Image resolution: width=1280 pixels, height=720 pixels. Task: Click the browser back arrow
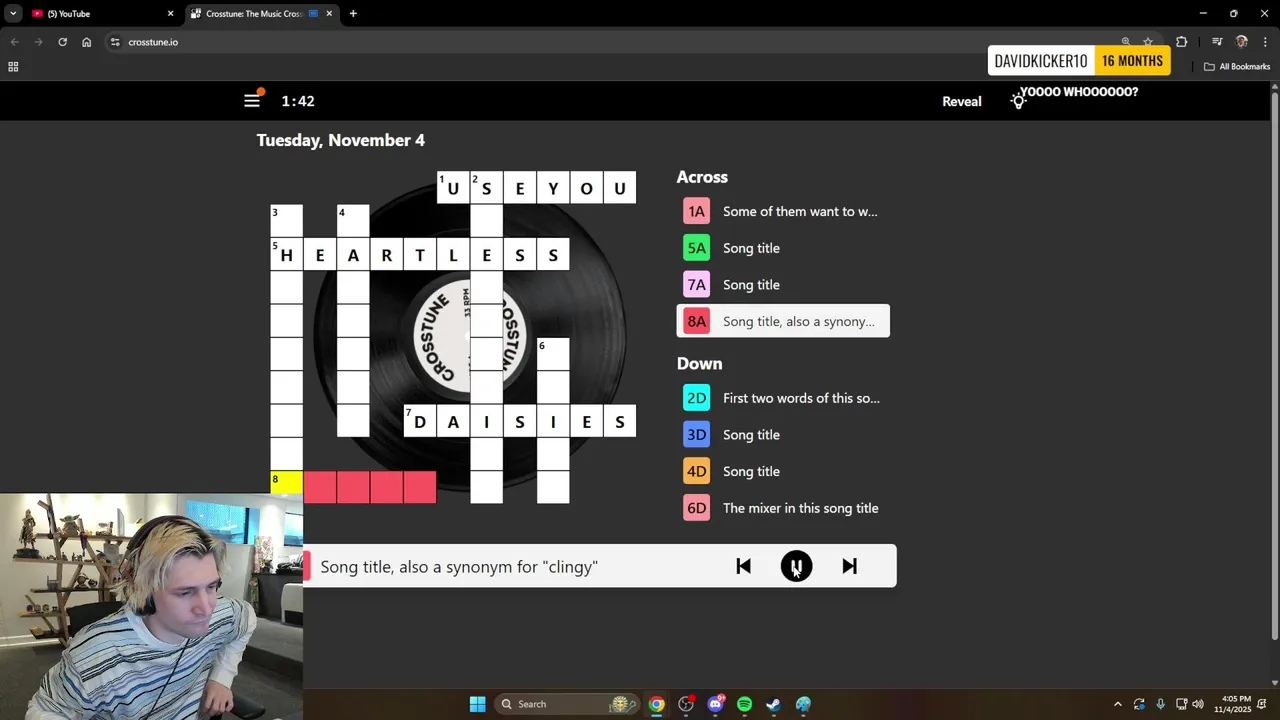tap(14, 42)
